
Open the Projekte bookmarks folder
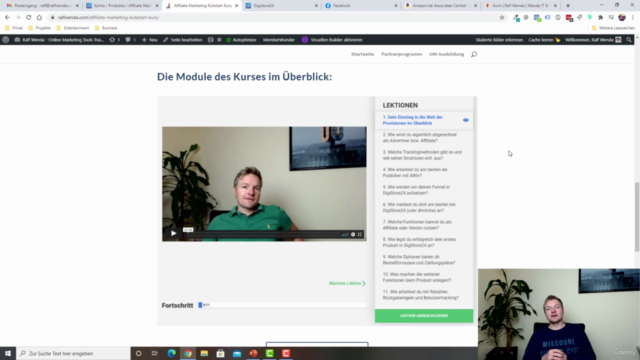tap(39, 28)
